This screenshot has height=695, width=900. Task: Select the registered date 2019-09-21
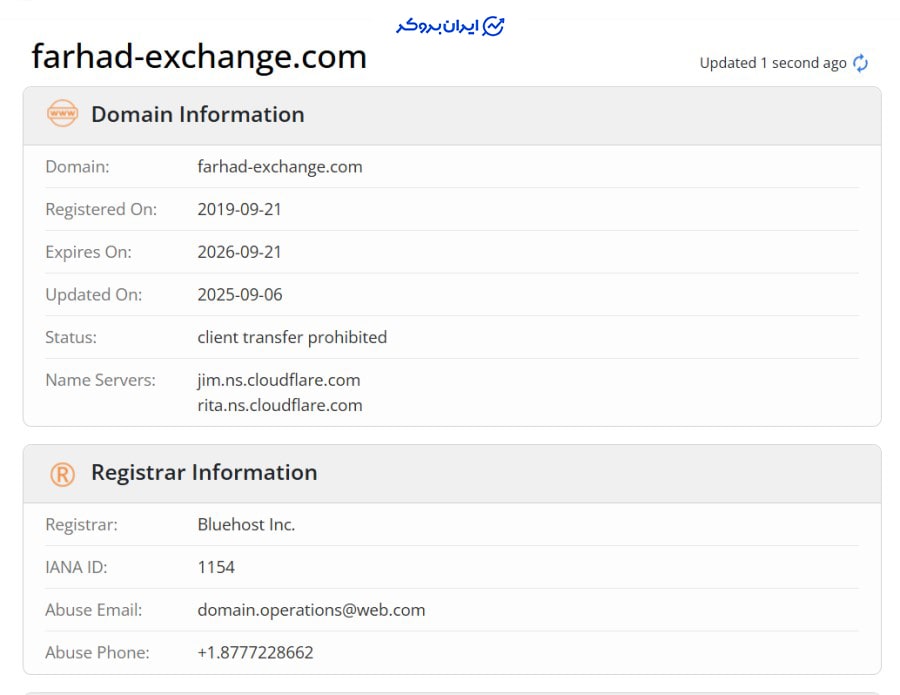(239, 210)
